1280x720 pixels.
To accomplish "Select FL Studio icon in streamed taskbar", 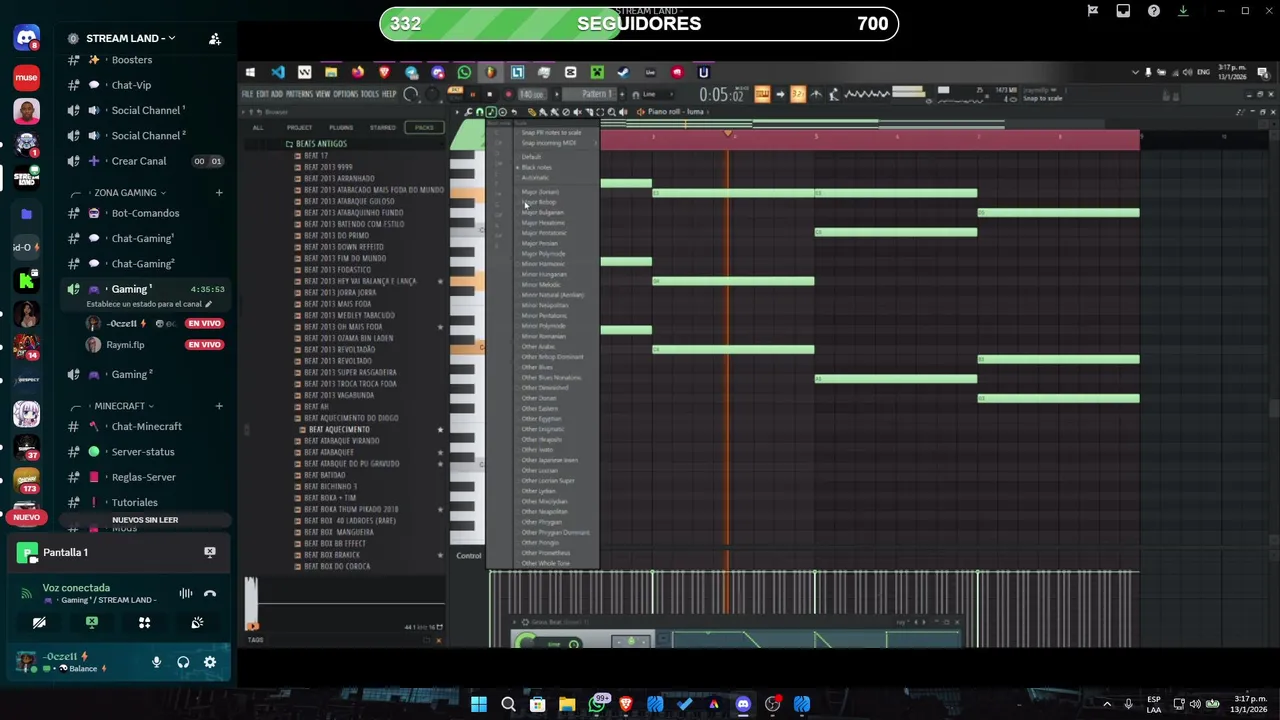I will click(491, 72).
